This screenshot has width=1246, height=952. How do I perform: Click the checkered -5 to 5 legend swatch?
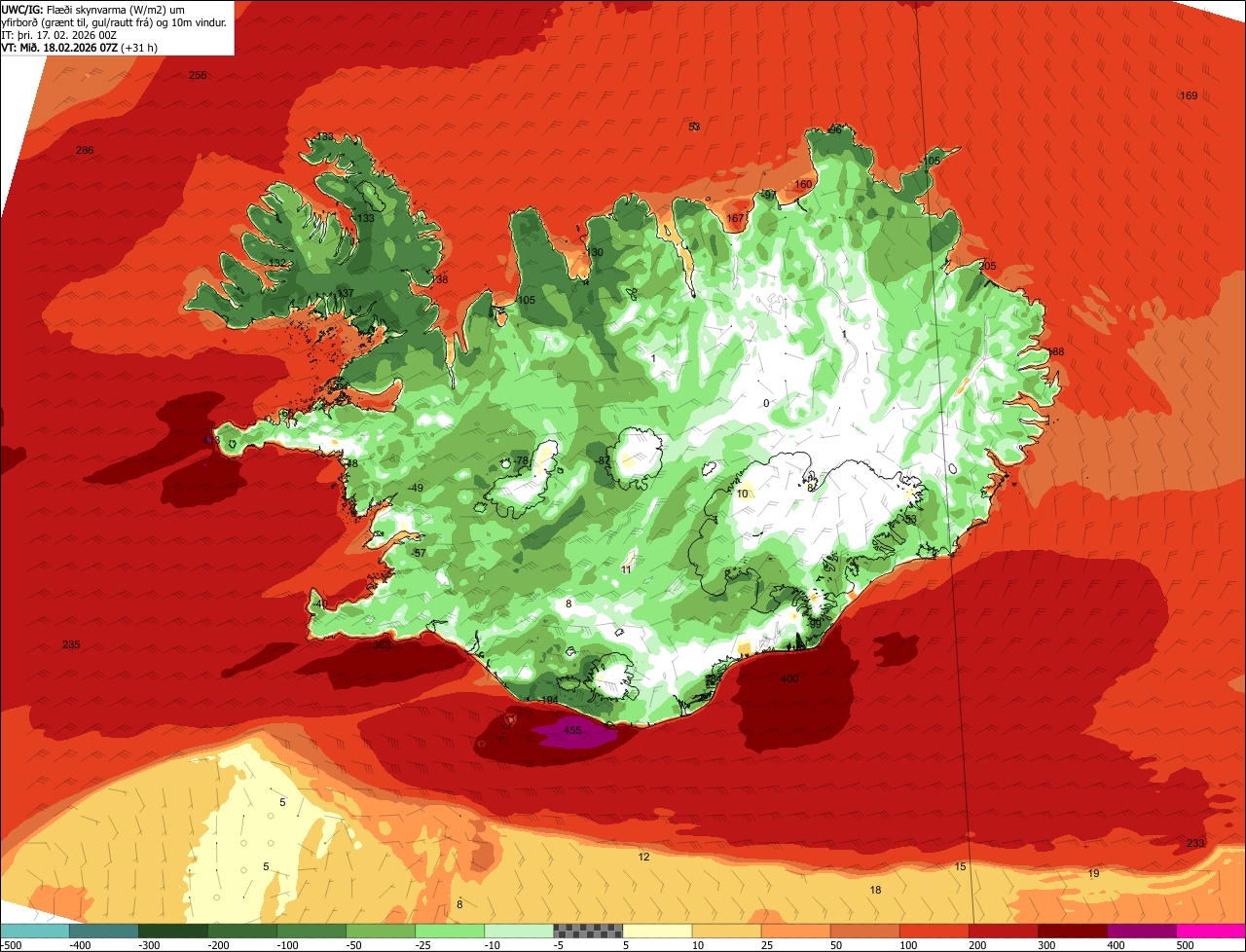(588, 931)
